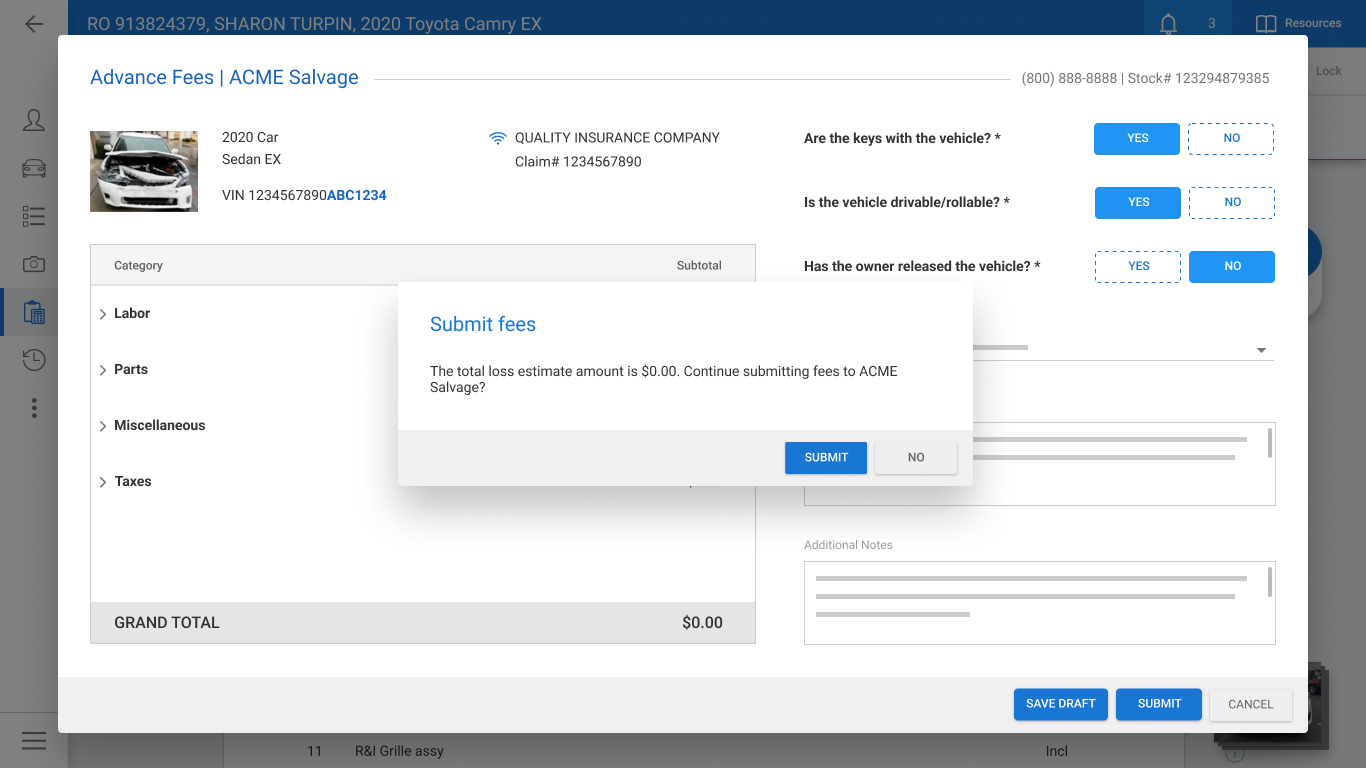Open the camera photos sidebar icon
The height and width of the screenshot is (768, 1366).
click(34, 264)
